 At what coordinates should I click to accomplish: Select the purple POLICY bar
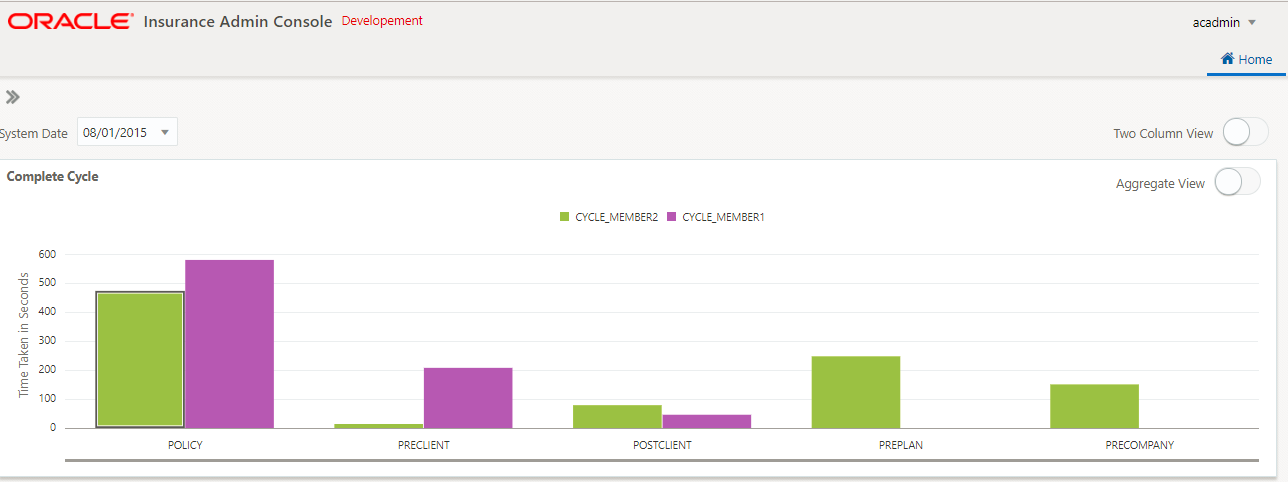pos(229,344)
